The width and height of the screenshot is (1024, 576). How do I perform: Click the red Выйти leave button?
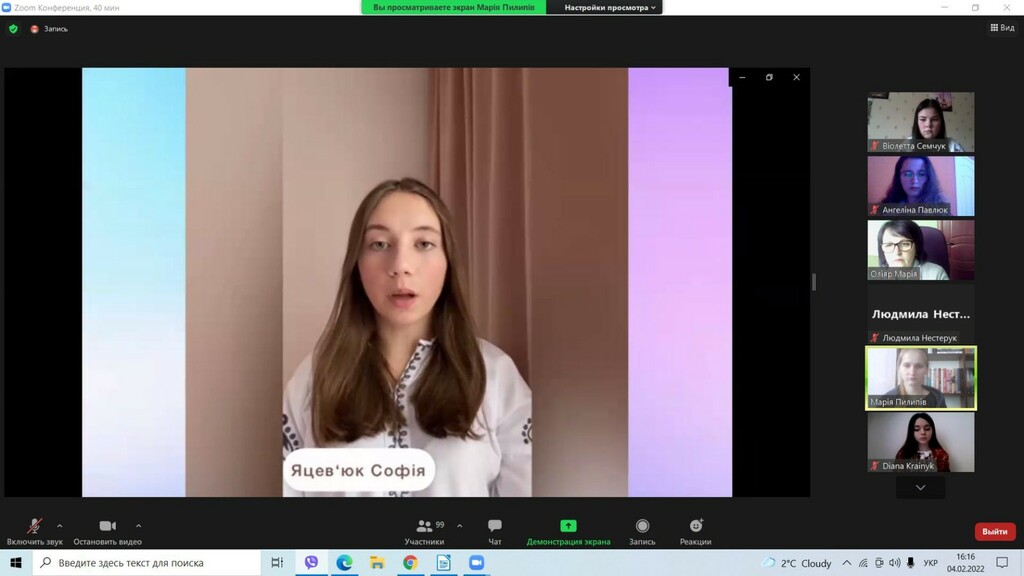994,531
